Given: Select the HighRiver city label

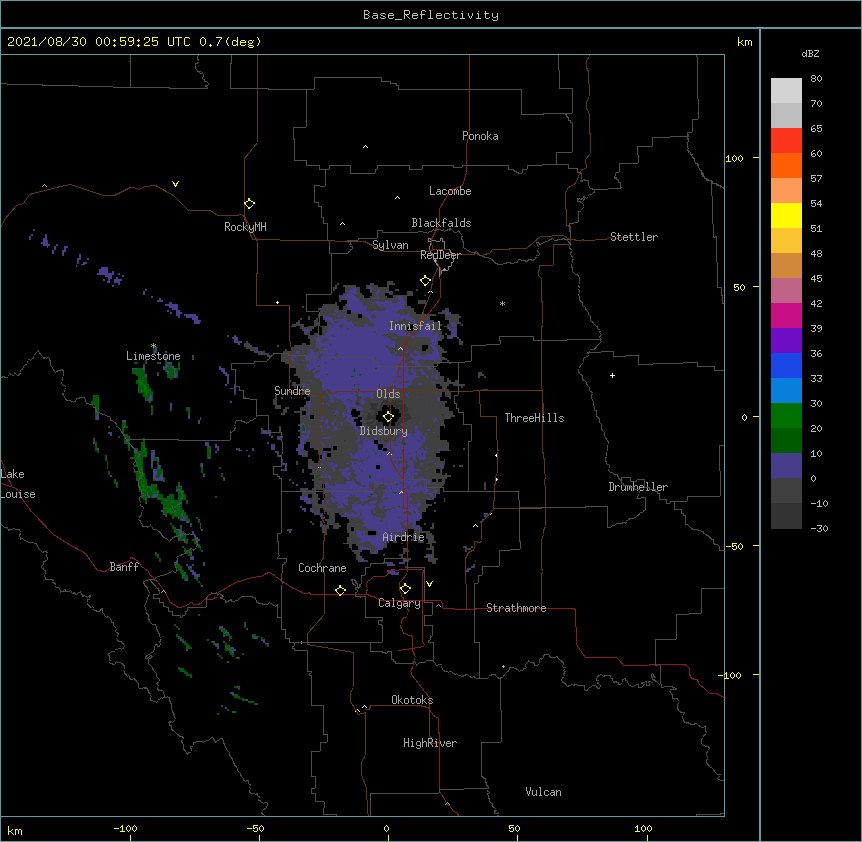Looking at the screenshot, I should click(x=430, y=743).
